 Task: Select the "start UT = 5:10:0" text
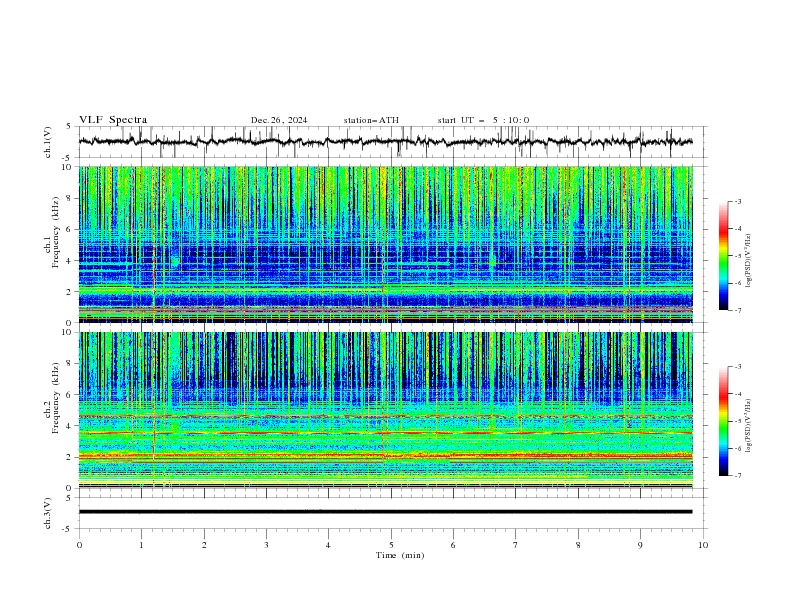tap(483, 120)
